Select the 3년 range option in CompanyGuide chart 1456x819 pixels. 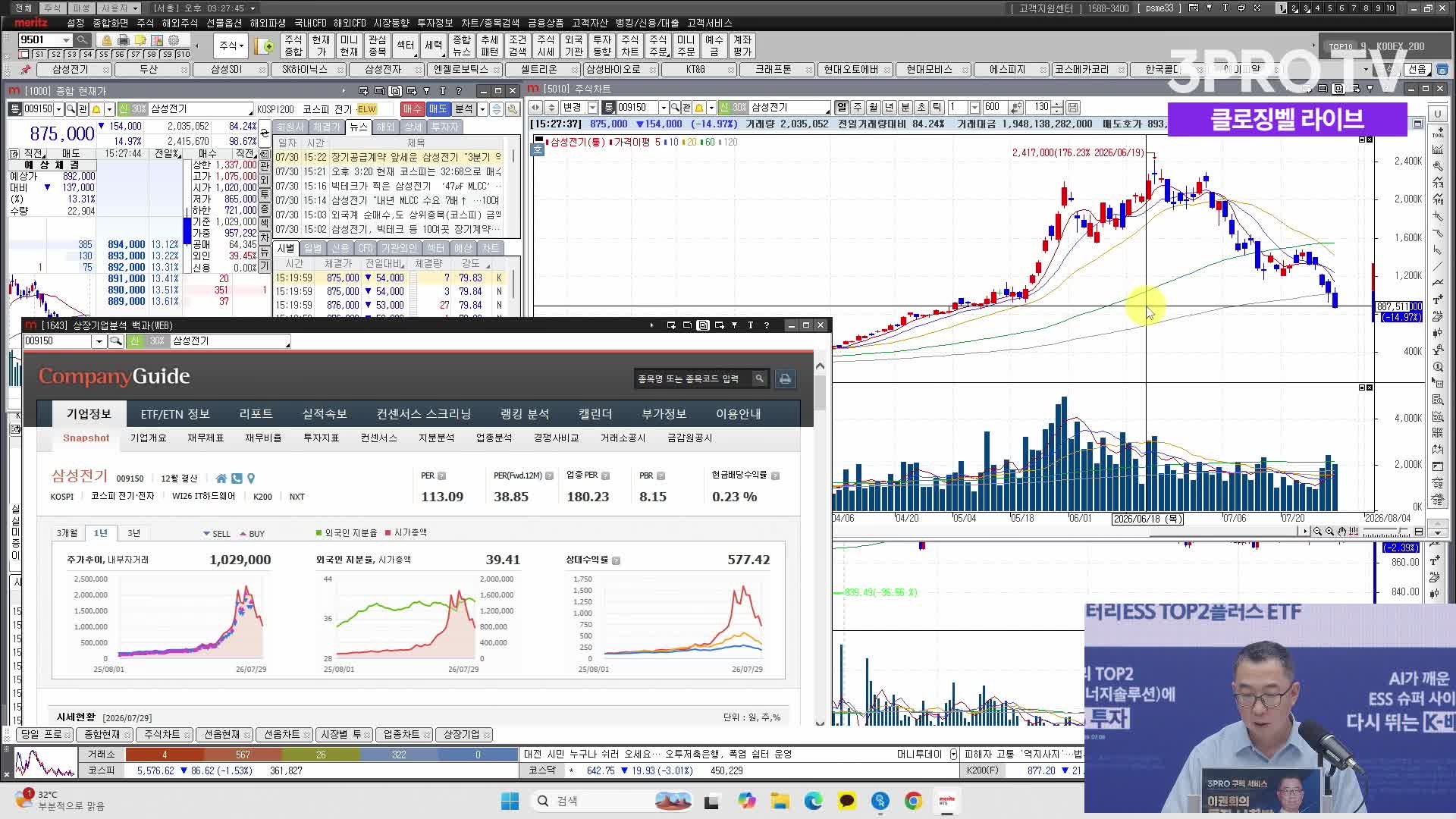point(134,533)
